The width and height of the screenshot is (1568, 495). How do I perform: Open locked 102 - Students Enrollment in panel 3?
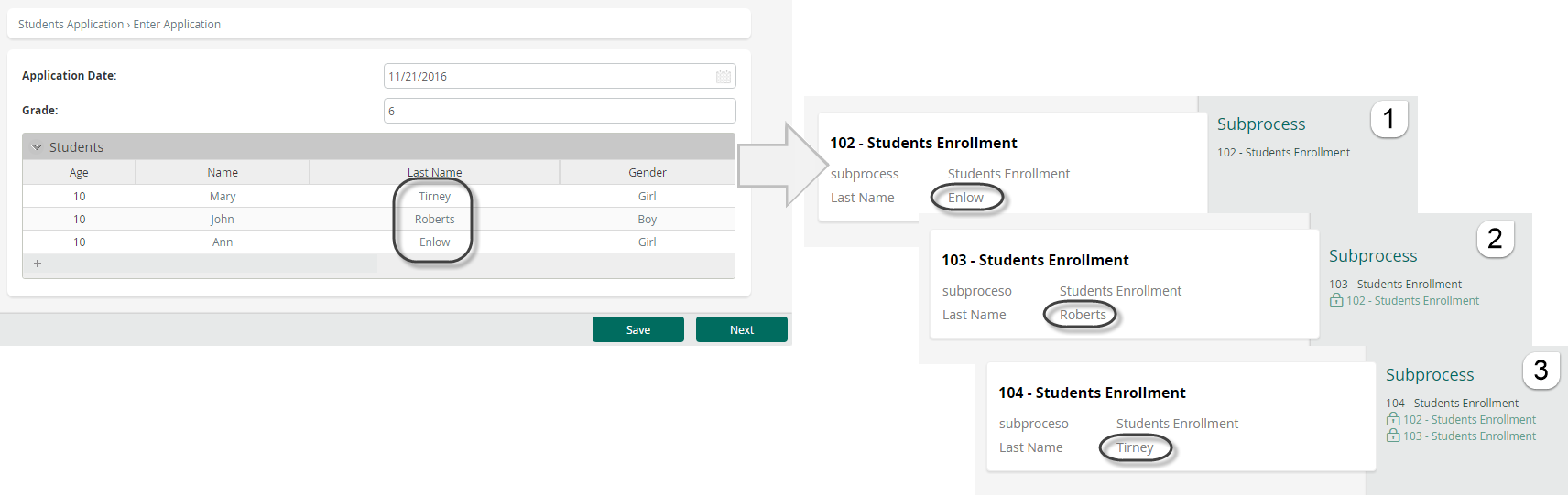coord(1469,420)
